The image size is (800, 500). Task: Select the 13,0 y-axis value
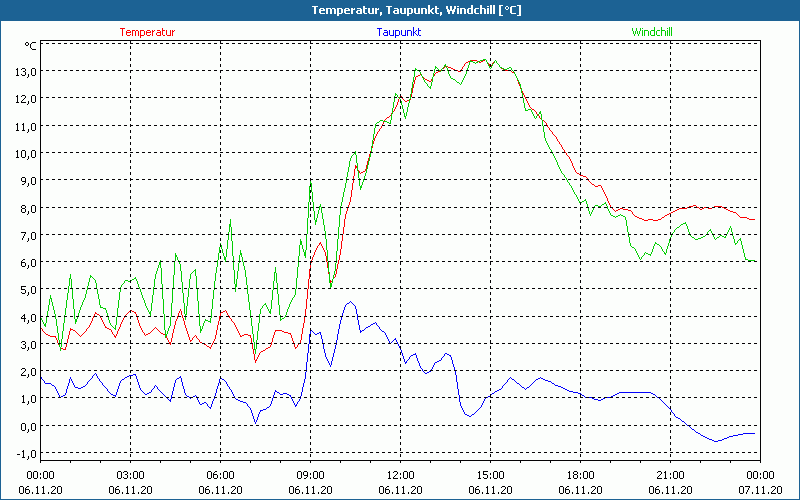tap(26, 72)
